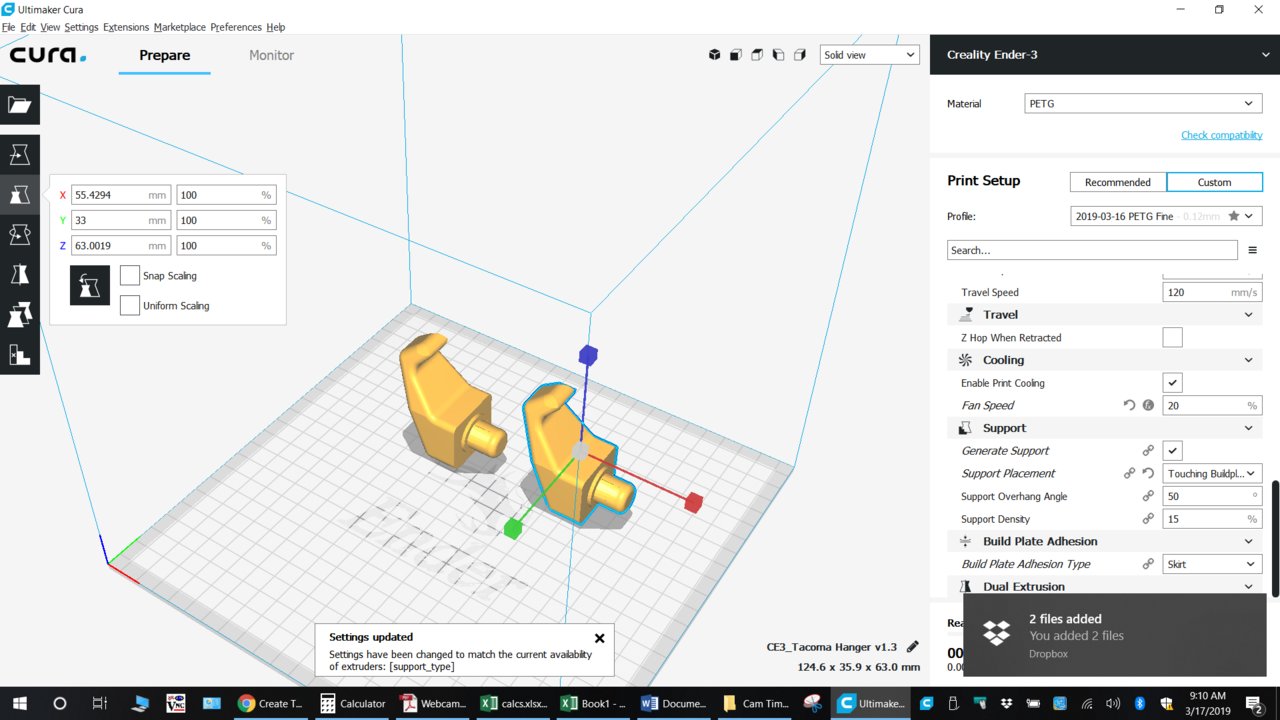Click the Fan Speed function info icon

(x=1148, y=405)
